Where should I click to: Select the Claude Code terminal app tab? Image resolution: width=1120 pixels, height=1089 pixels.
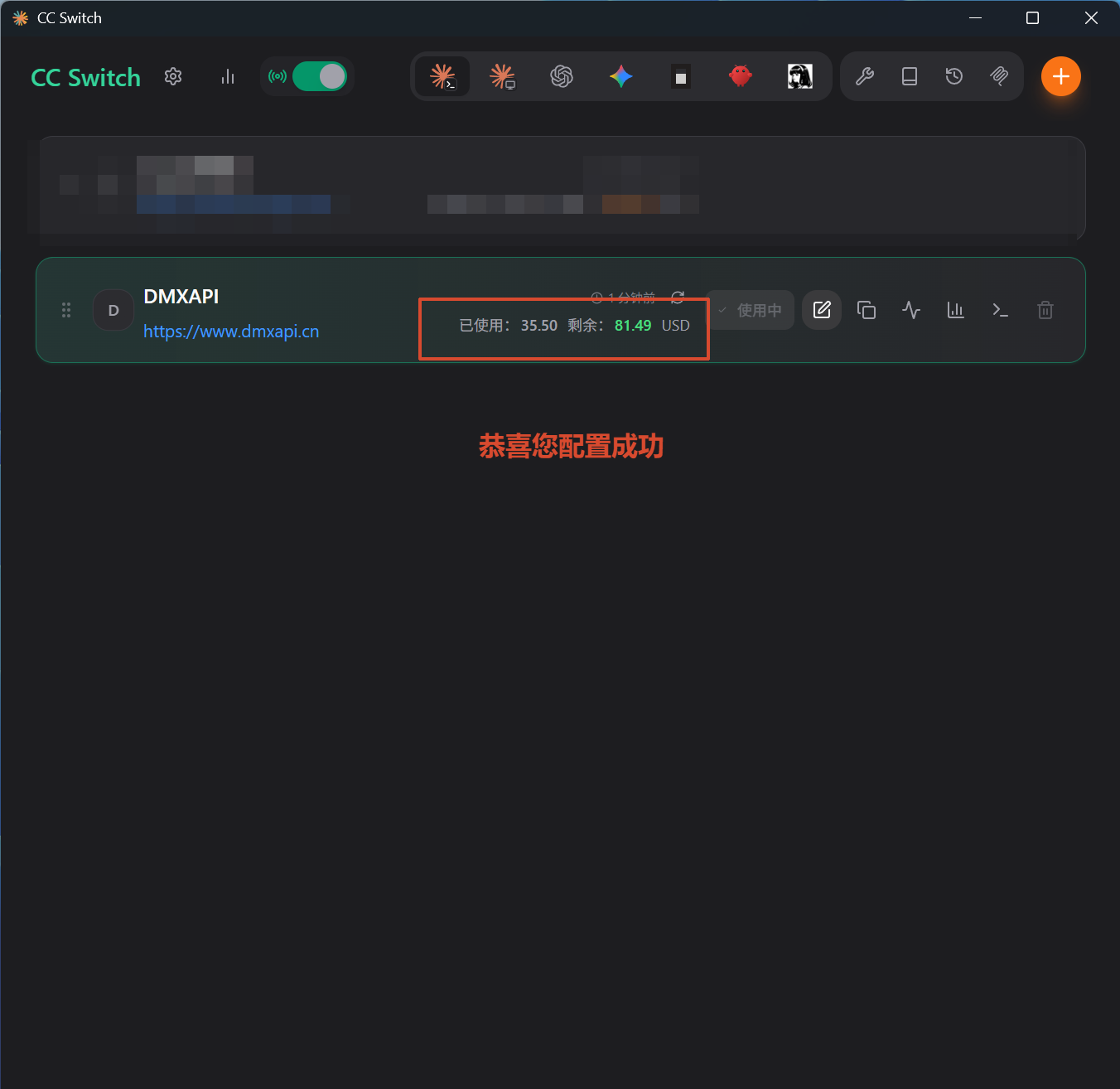click(443, 76)
